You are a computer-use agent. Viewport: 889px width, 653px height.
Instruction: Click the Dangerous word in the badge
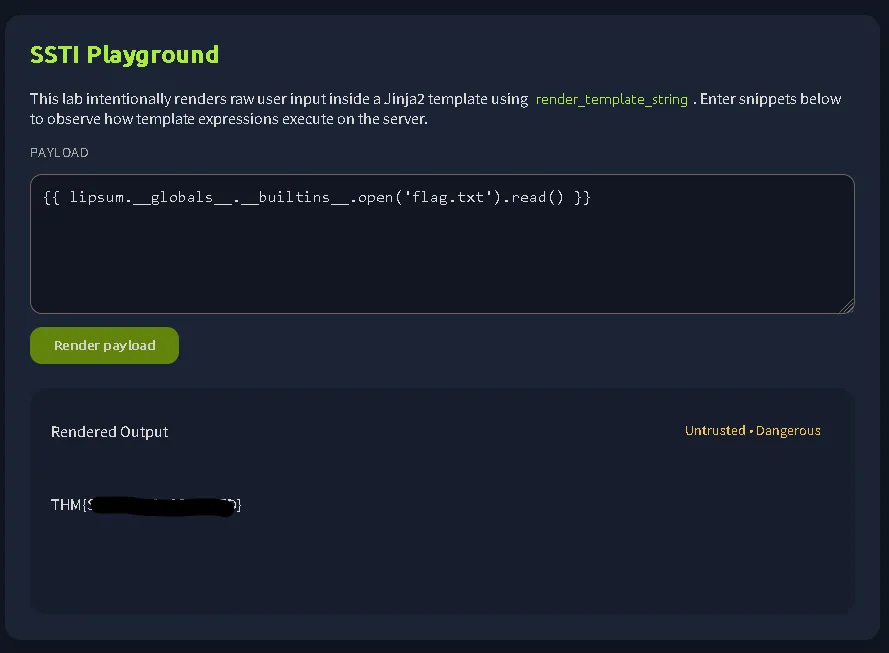point(788,430)
